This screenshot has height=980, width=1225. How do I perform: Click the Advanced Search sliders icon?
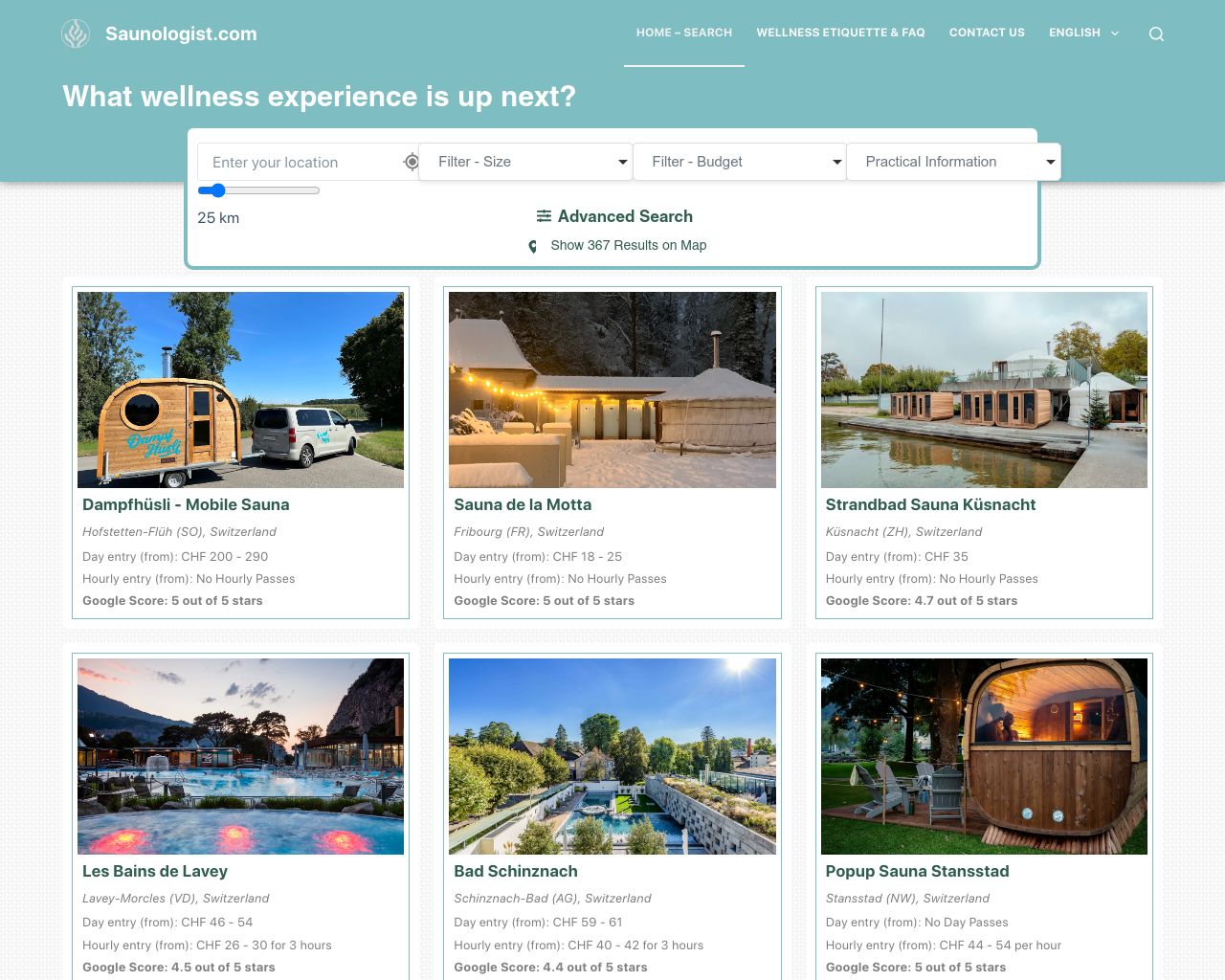coord(544,216)
